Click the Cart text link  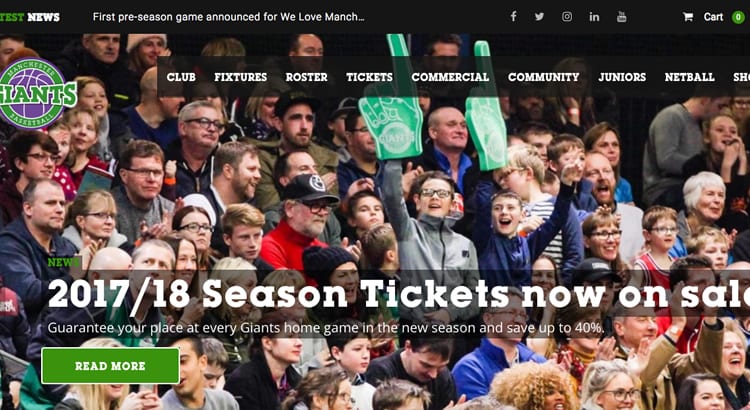pos(713,17)
